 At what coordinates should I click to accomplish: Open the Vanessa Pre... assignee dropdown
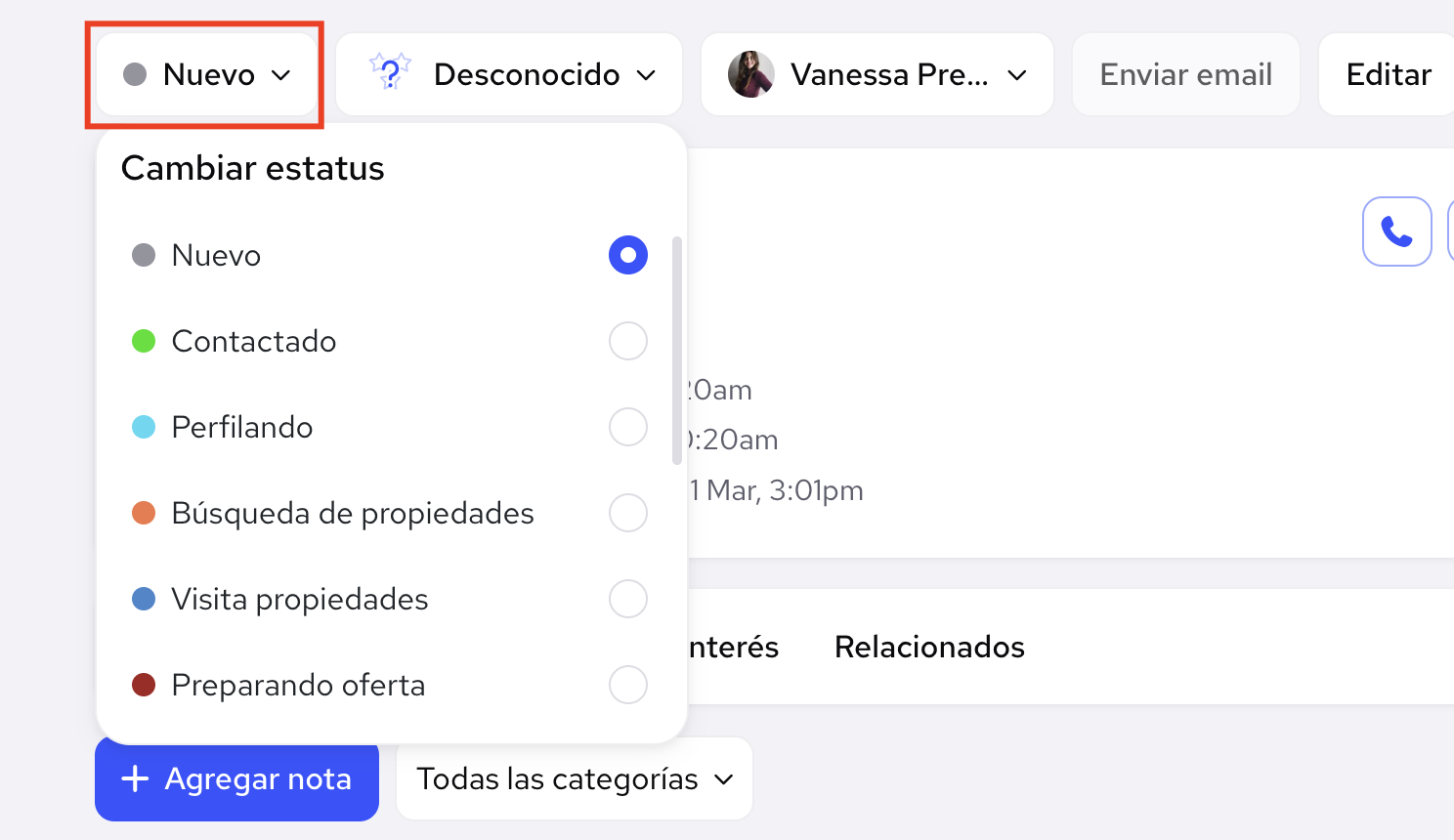(x=877, y=74)
